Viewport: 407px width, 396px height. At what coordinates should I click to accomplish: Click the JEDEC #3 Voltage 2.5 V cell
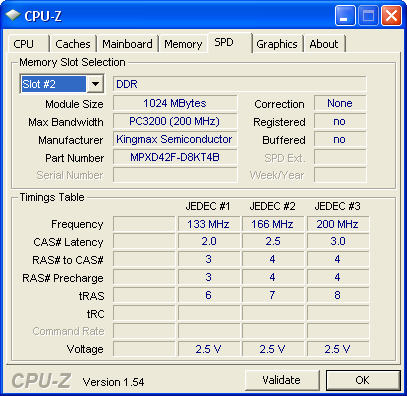(338, 349)
